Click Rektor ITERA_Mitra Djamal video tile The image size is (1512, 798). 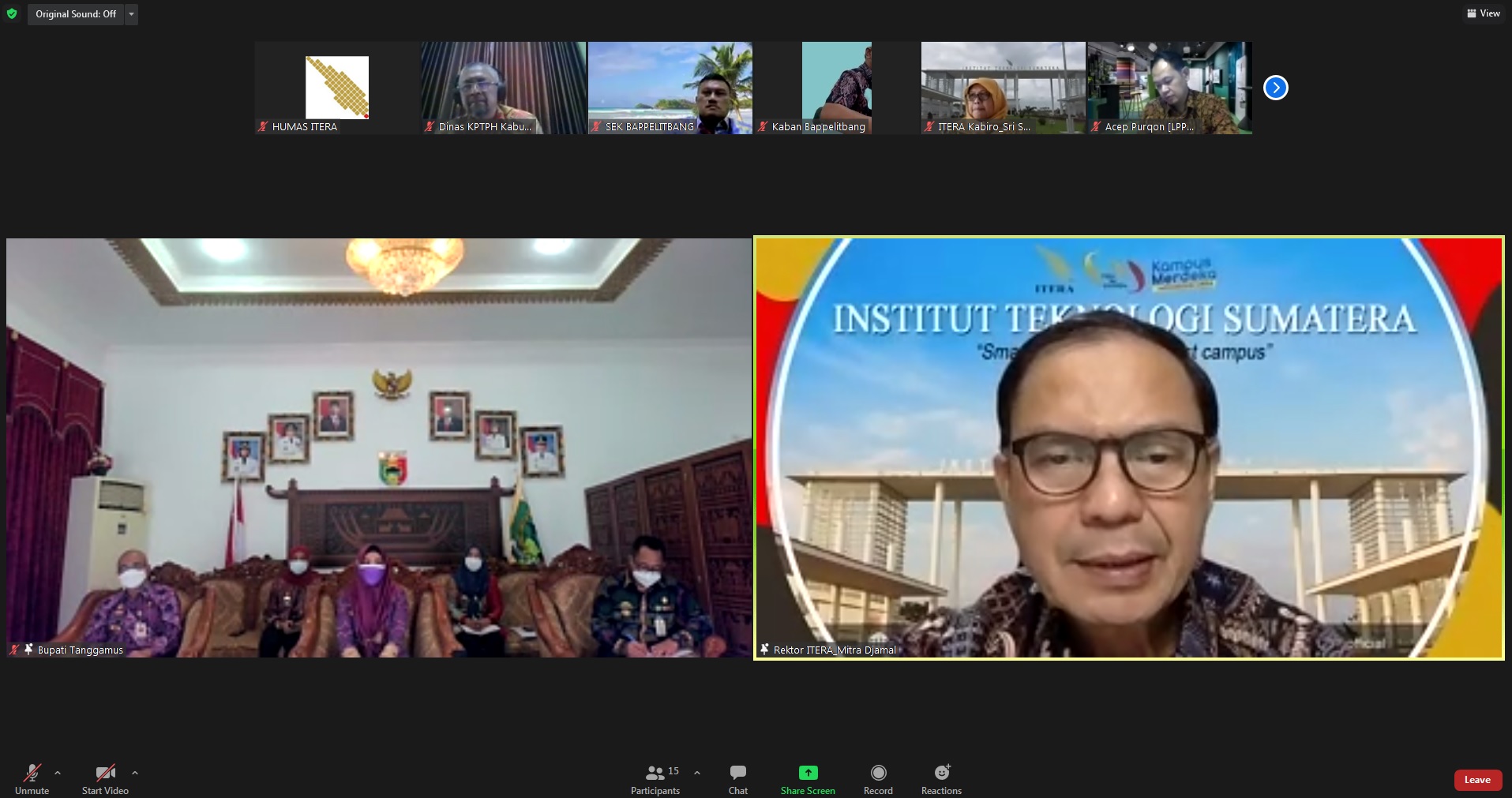point(1129,448)
